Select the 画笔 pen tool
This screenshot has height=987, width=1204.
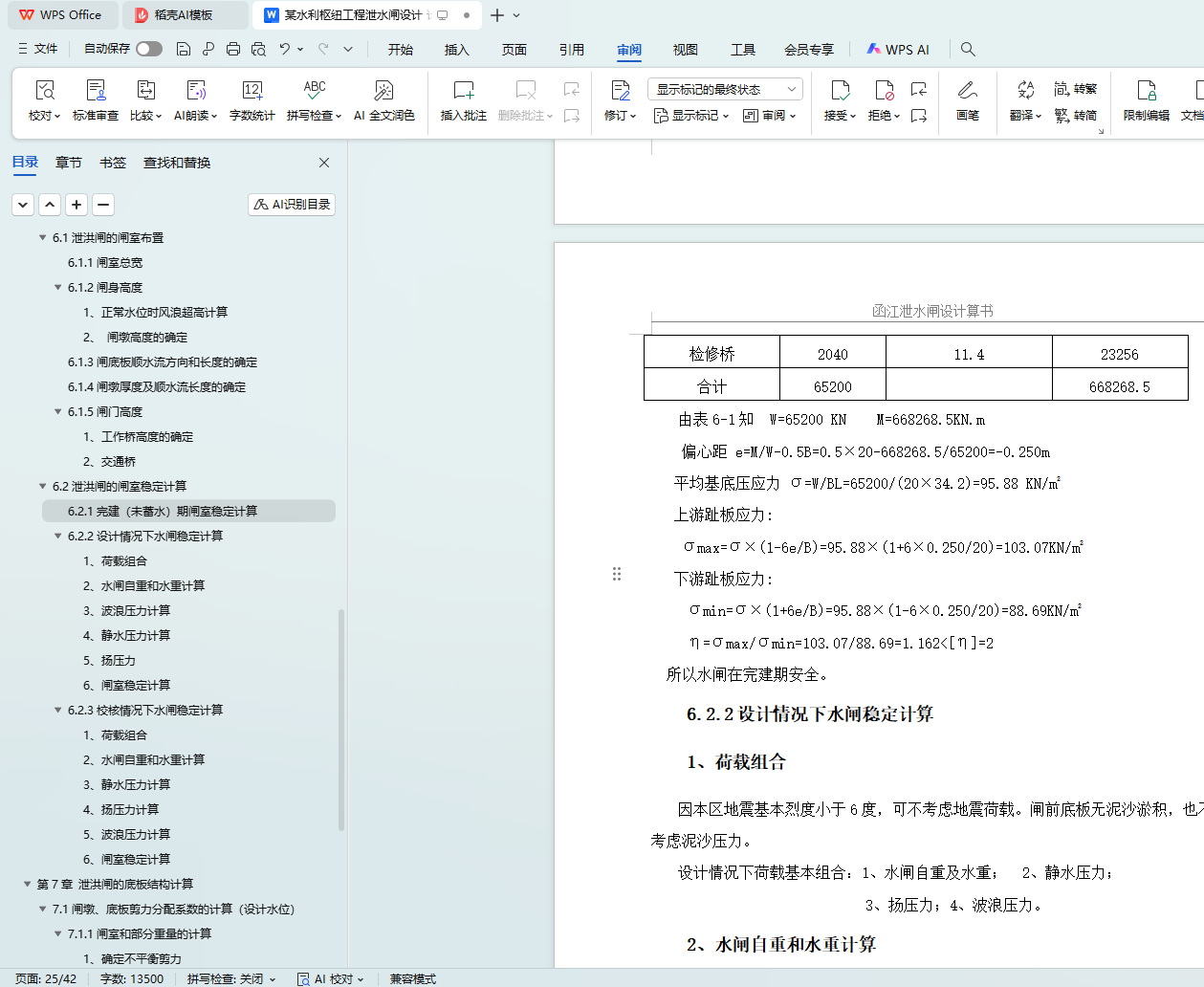pos(967,91)
